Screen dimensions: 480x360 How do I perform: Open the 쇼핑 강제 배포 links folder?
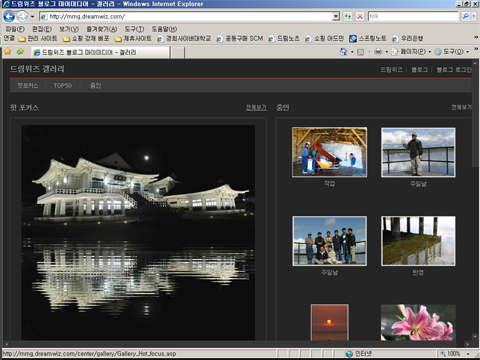[86, 39]
